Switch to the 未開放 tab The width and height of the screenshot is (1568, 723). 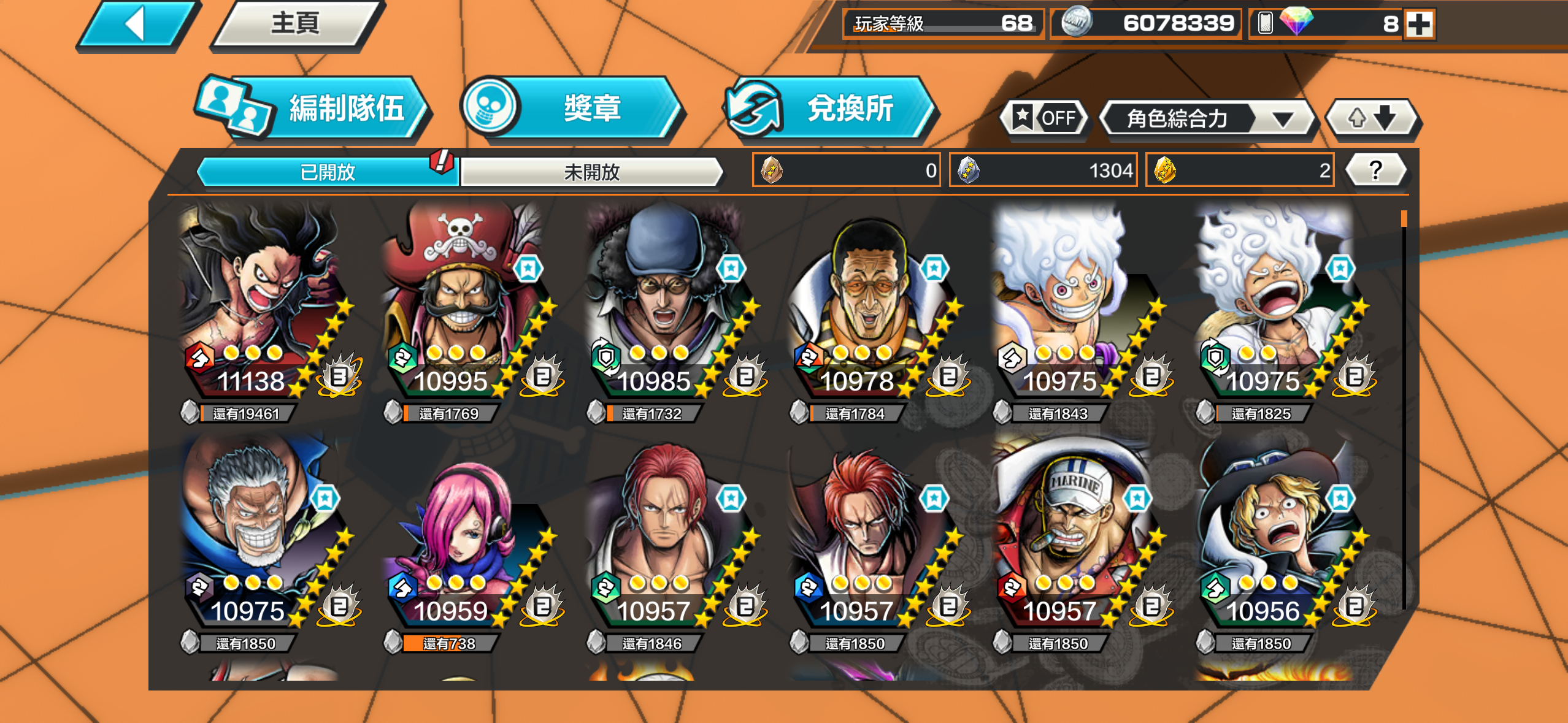[591, 172]
